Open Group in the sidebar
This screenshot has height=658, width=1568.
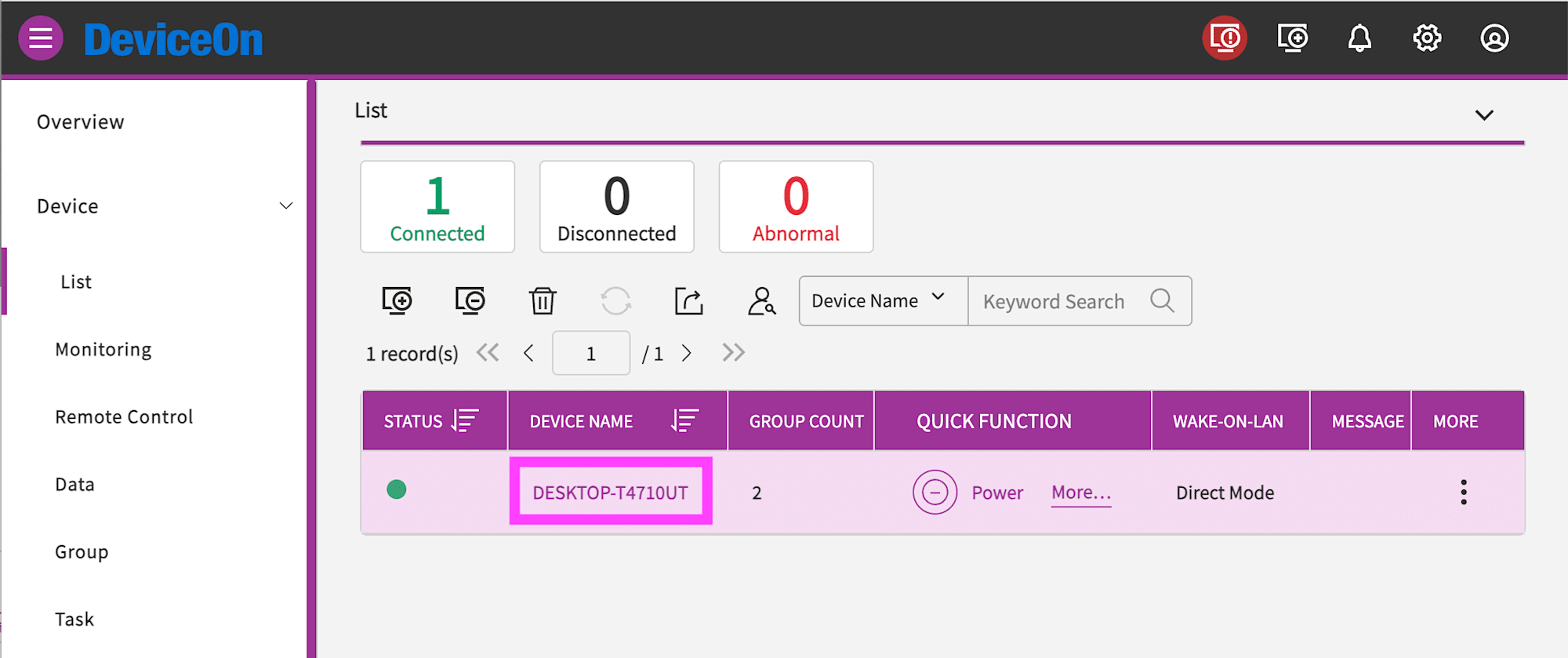pos(82,552)
